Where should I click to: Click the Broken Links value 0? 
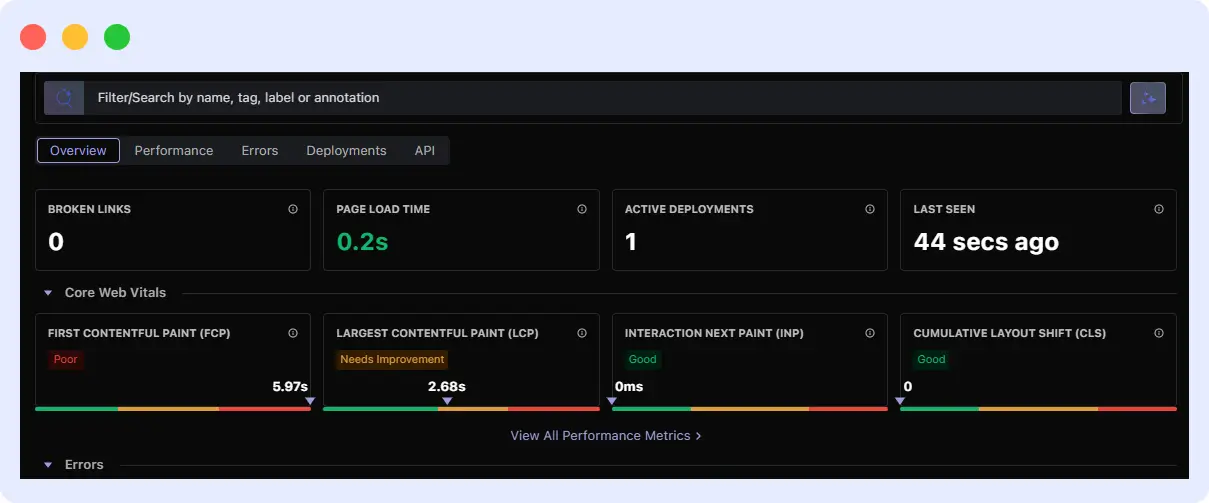[x=56, y=242]
